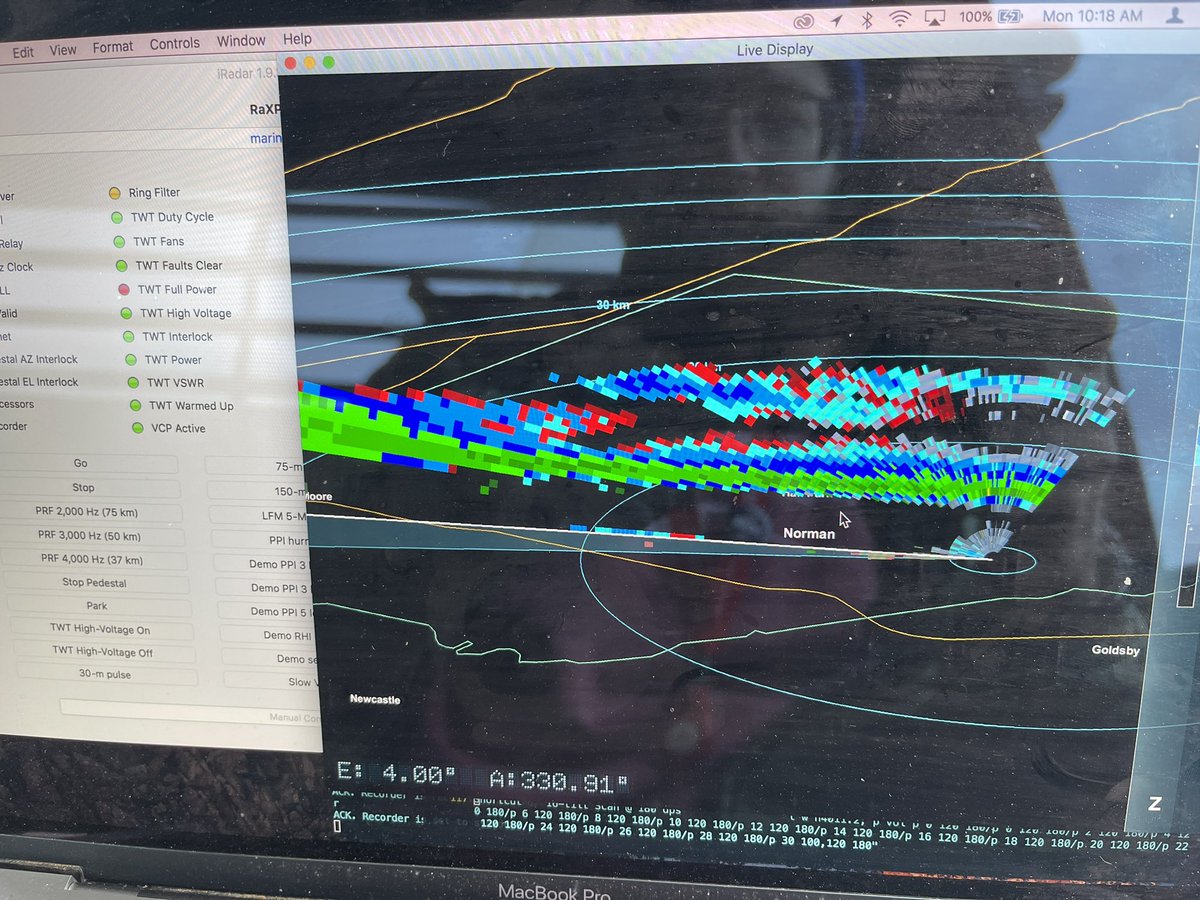
Task: Click the TWT Faults Clear indicator
Action: (x=121, y=265)
